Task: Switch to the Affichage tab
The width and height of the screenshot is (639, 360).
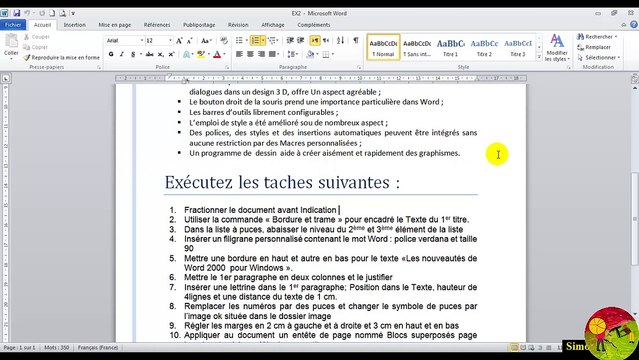Action: coord(273,25)
